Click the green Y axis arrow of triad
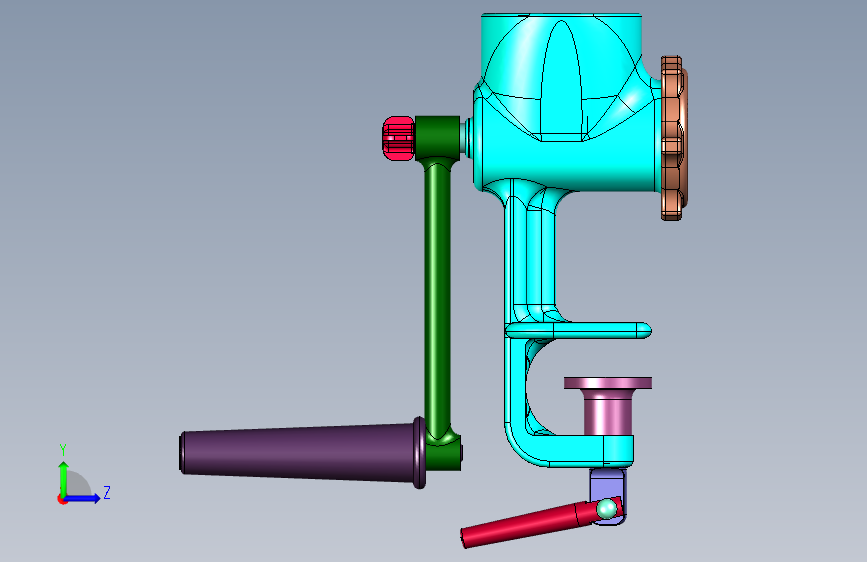Viewport: 867px width, 562px height. click(63, 479)
